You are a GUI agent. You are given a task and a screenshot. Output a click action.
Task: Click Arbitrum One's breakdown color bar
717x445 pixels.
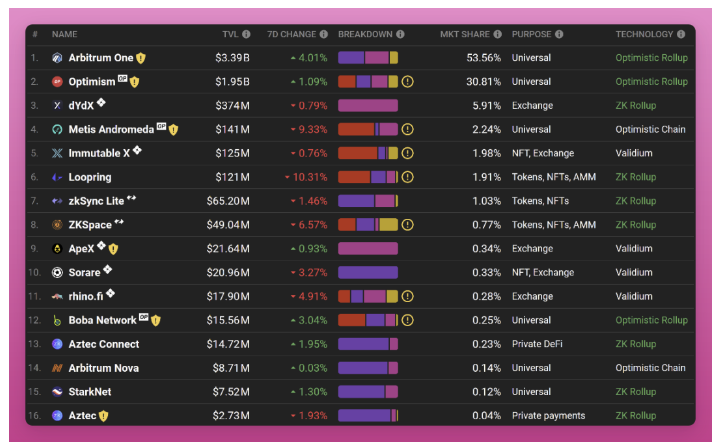click(368, 58)
